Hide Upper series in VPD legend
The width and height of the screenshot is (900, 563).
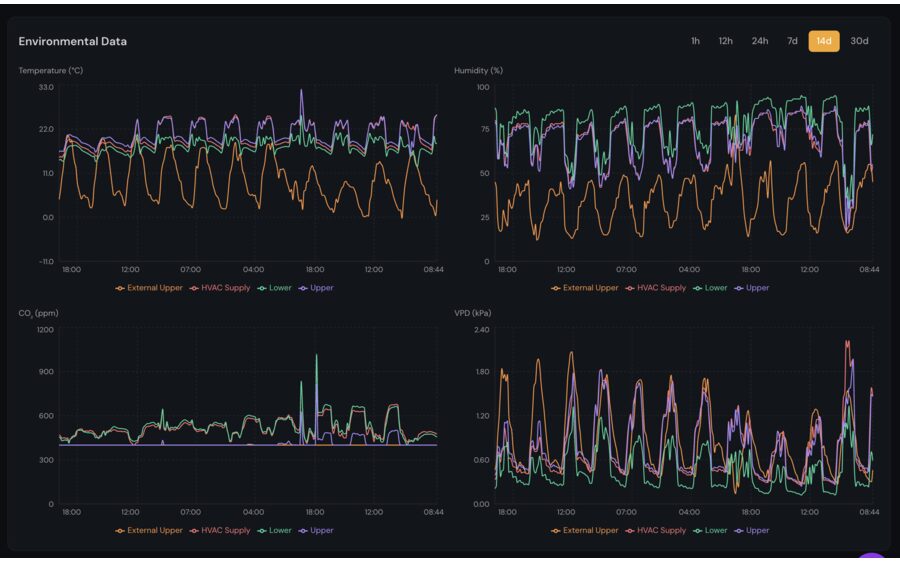click(x=752, y=531)
